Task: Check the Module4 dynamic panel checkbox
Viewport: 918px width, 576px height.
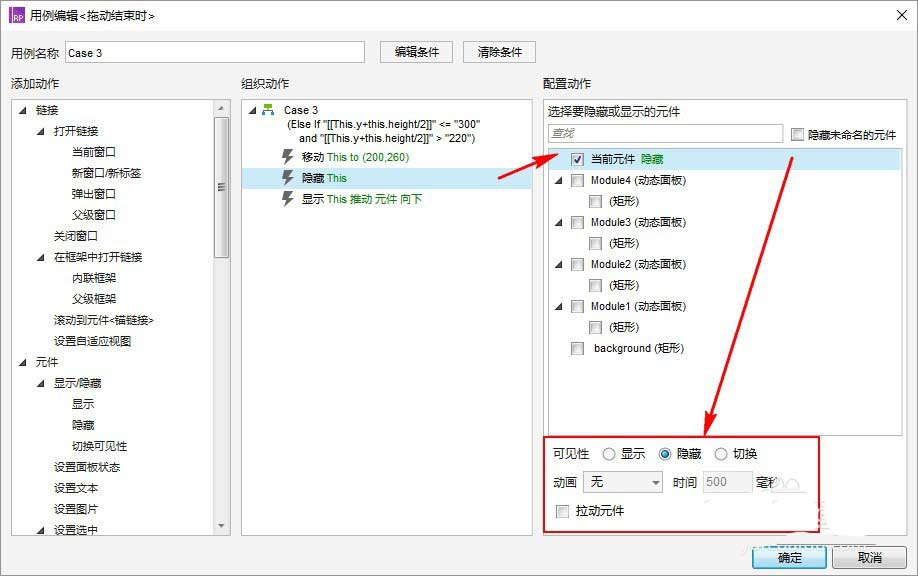Action: (577, 180)
